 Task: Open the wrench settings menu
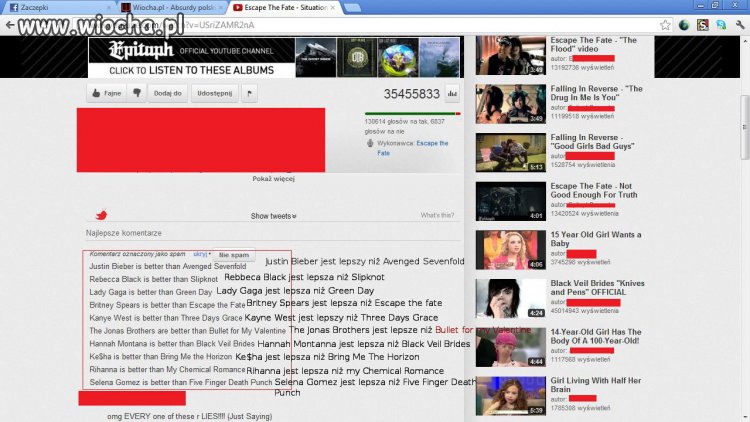point(740,25)
